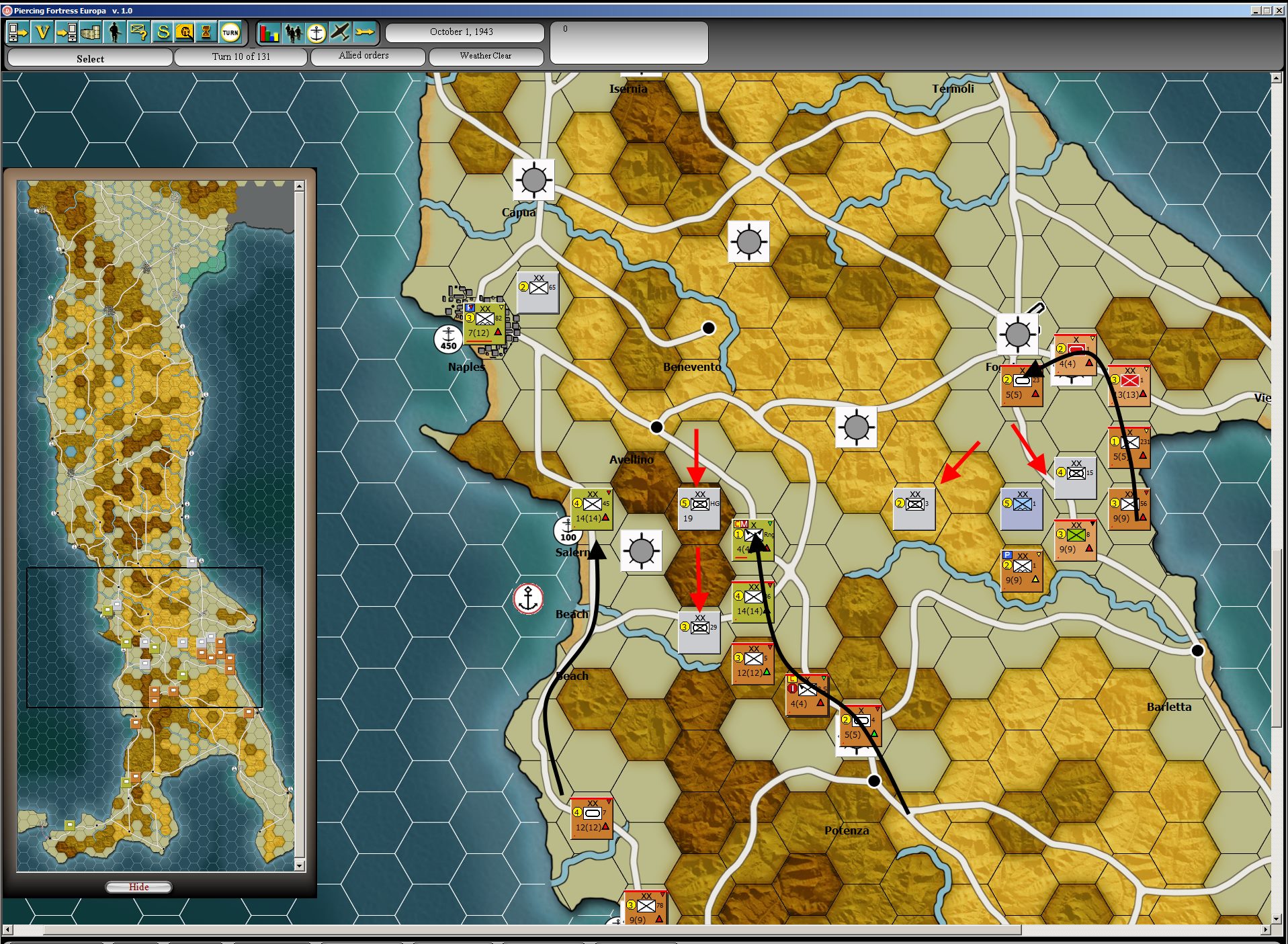Image resolution: width=1288 pixels, height=944 pixels.
Task: Select the olive unit counter in Naples
Action: [x=484, y=324]
